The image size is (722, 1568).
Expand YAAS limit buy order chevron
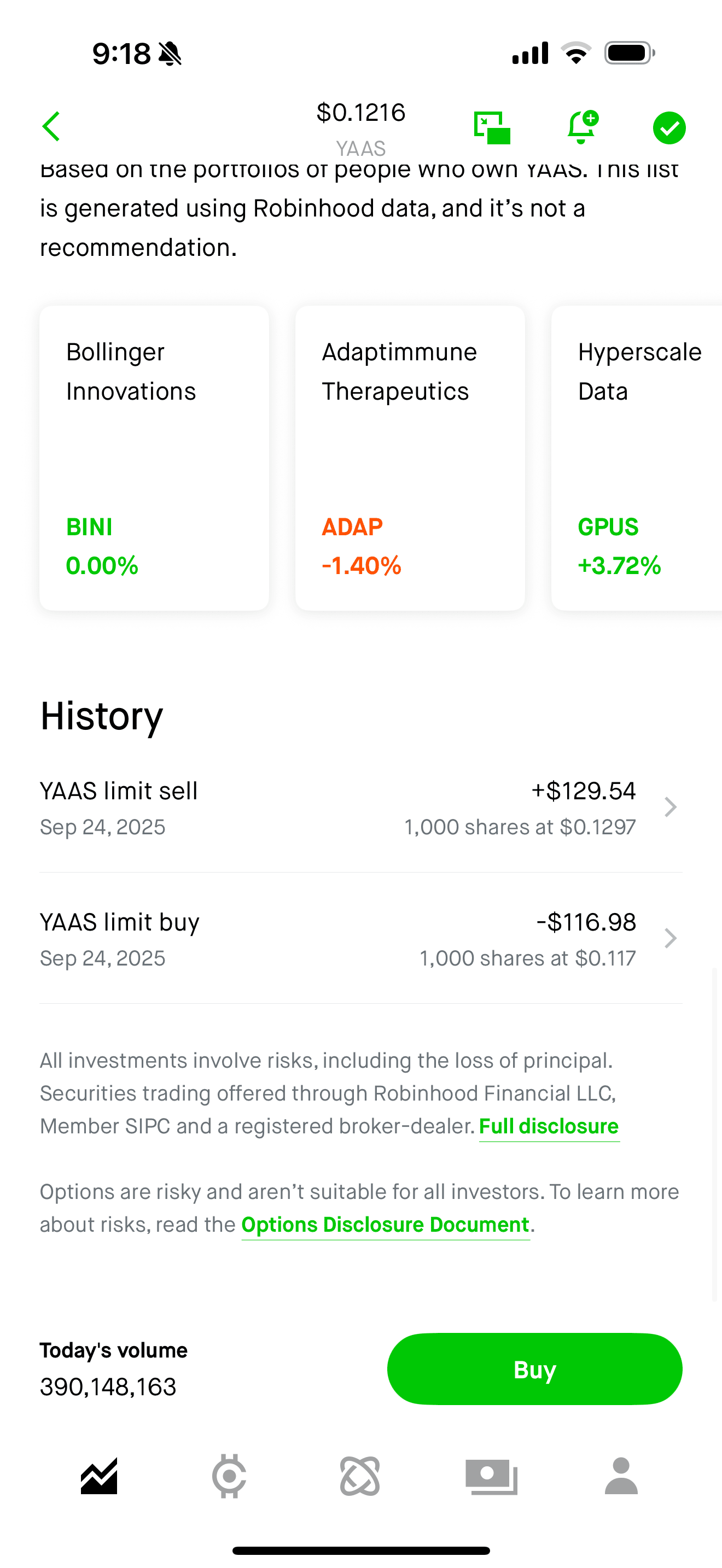click(670, 938)
